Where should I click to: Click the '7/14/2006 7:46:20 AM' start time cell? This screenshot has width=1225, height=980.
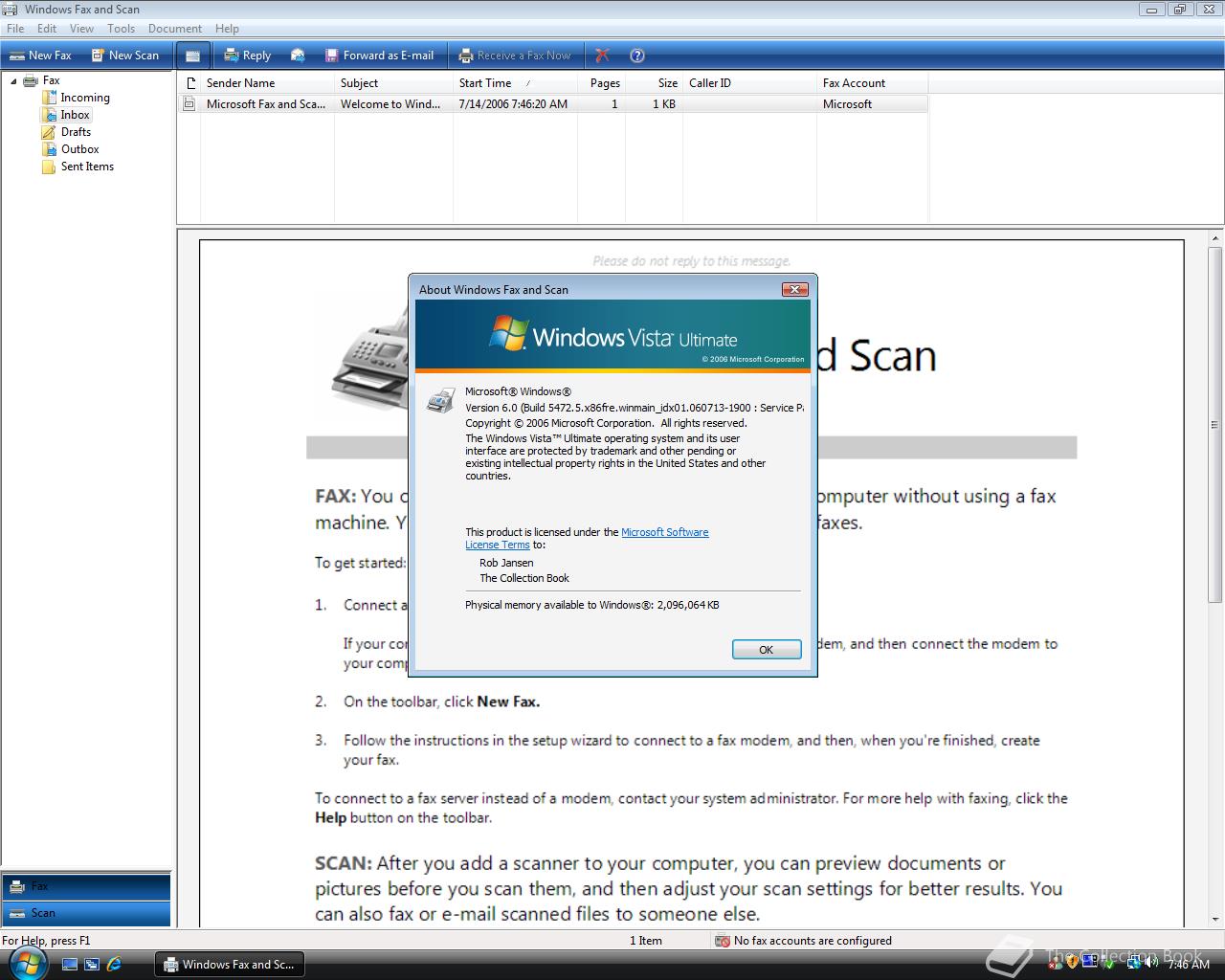click(513, 104)
